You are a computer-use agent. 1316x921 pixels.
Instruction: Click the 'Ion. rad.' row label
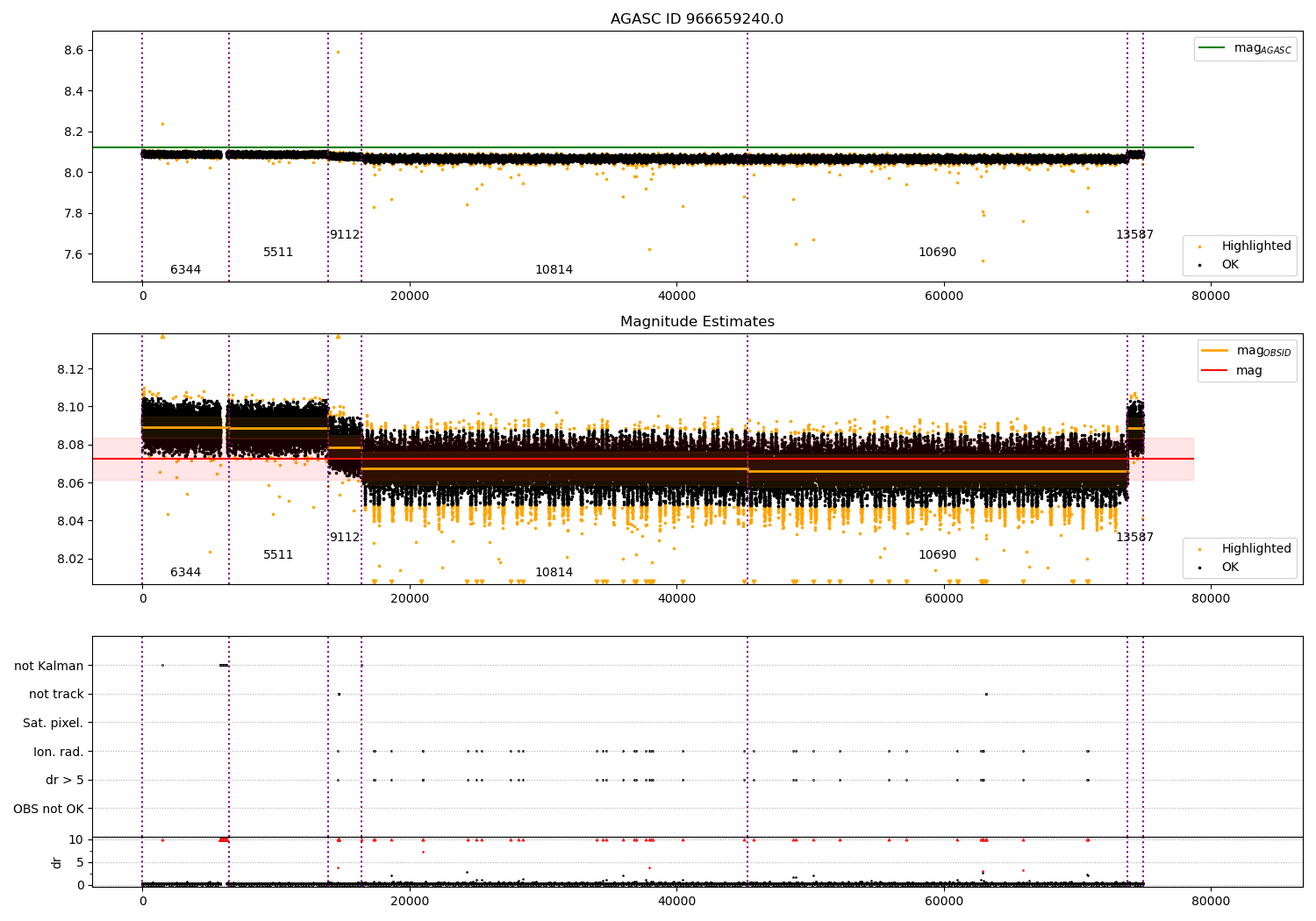[x=59, y=752]
